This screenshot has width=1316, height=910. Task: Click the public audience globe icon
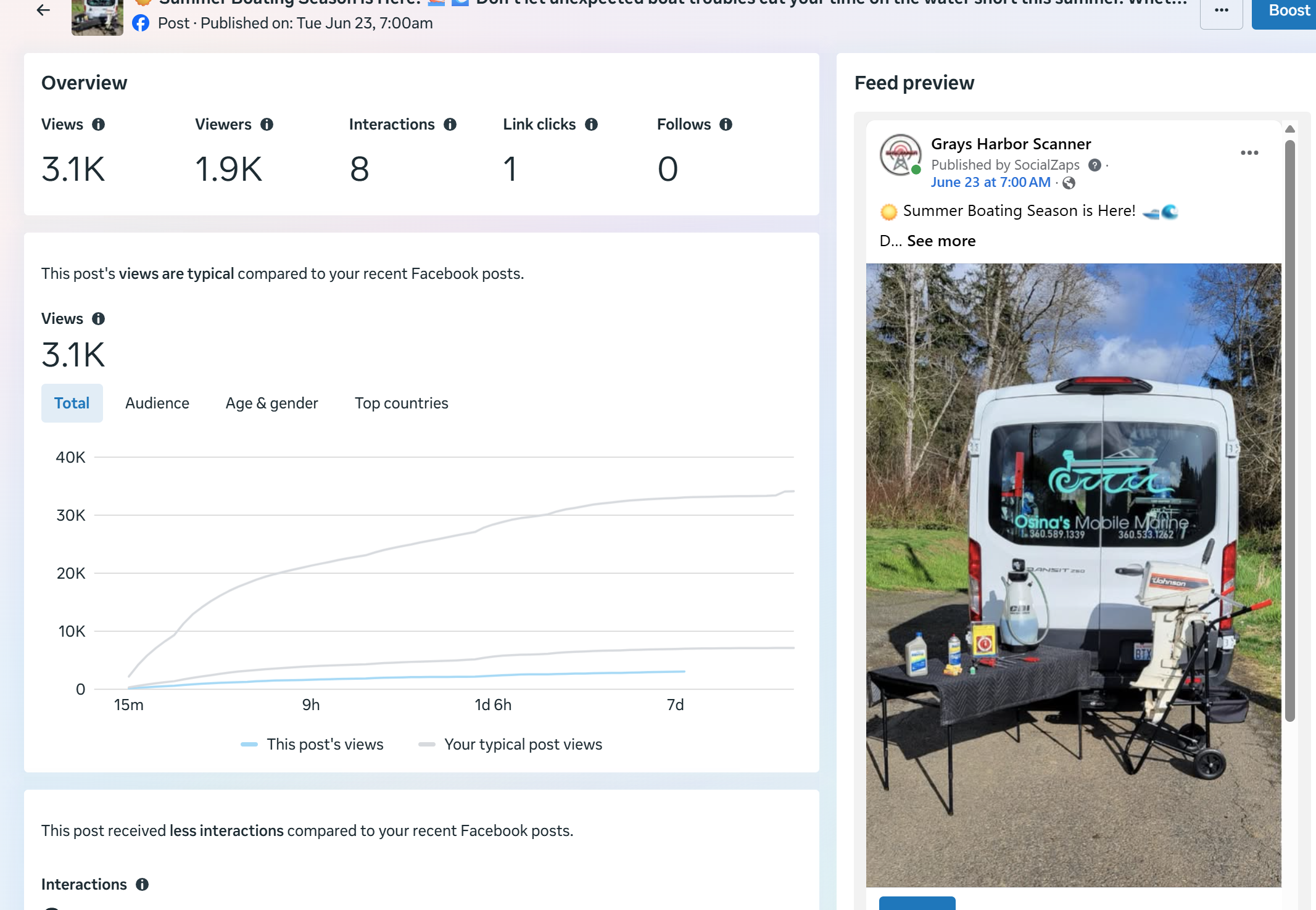(x=1069, y=183)
